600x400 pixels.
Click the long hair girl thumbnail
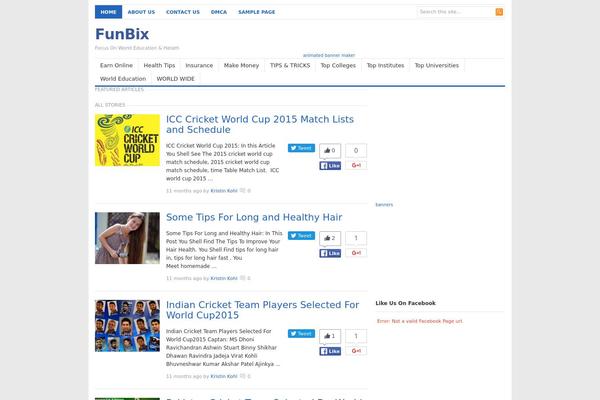[x=127, y=238]
